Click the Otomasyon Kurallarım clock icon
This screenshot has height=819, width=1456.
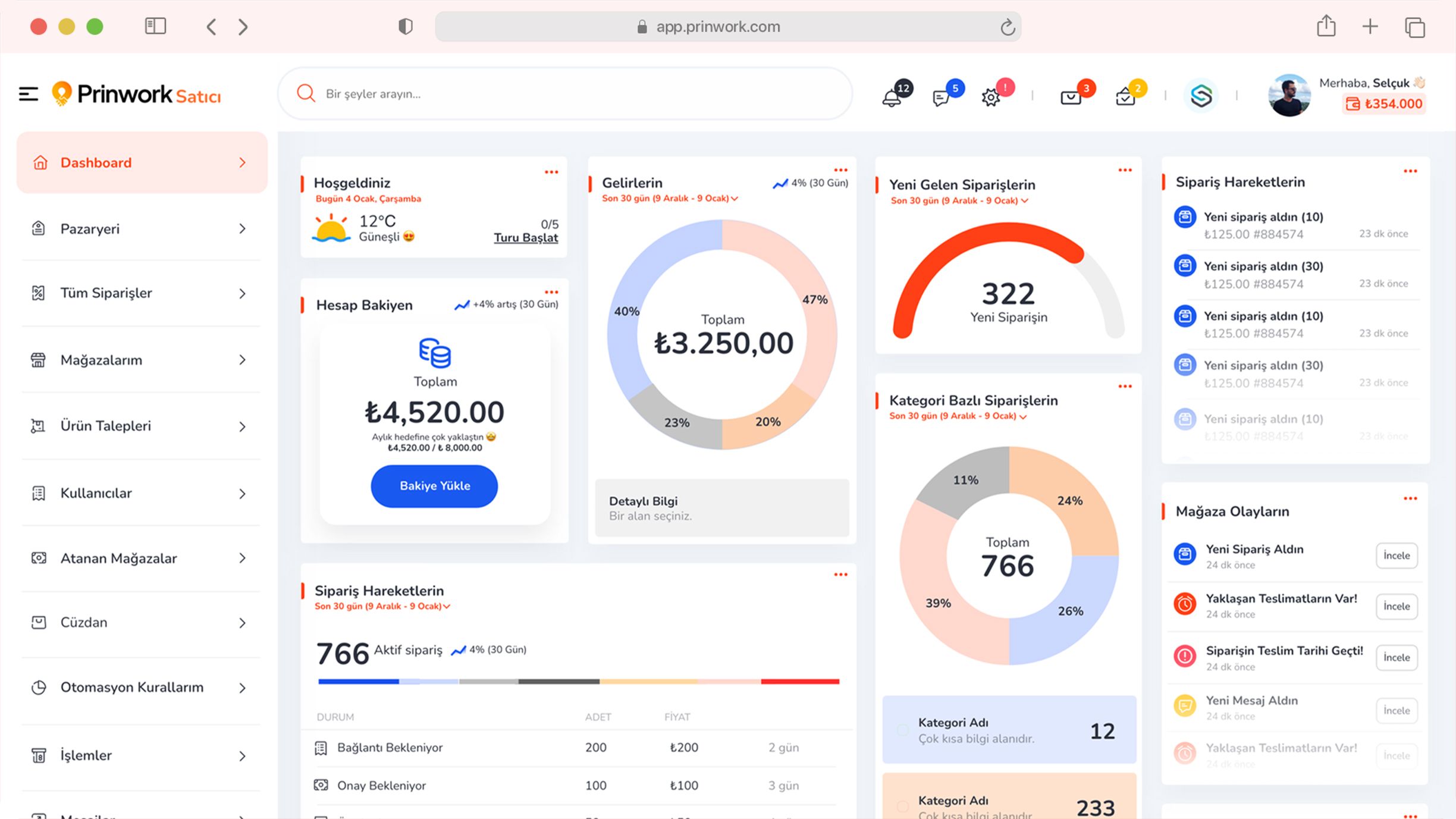click(39, 688)
